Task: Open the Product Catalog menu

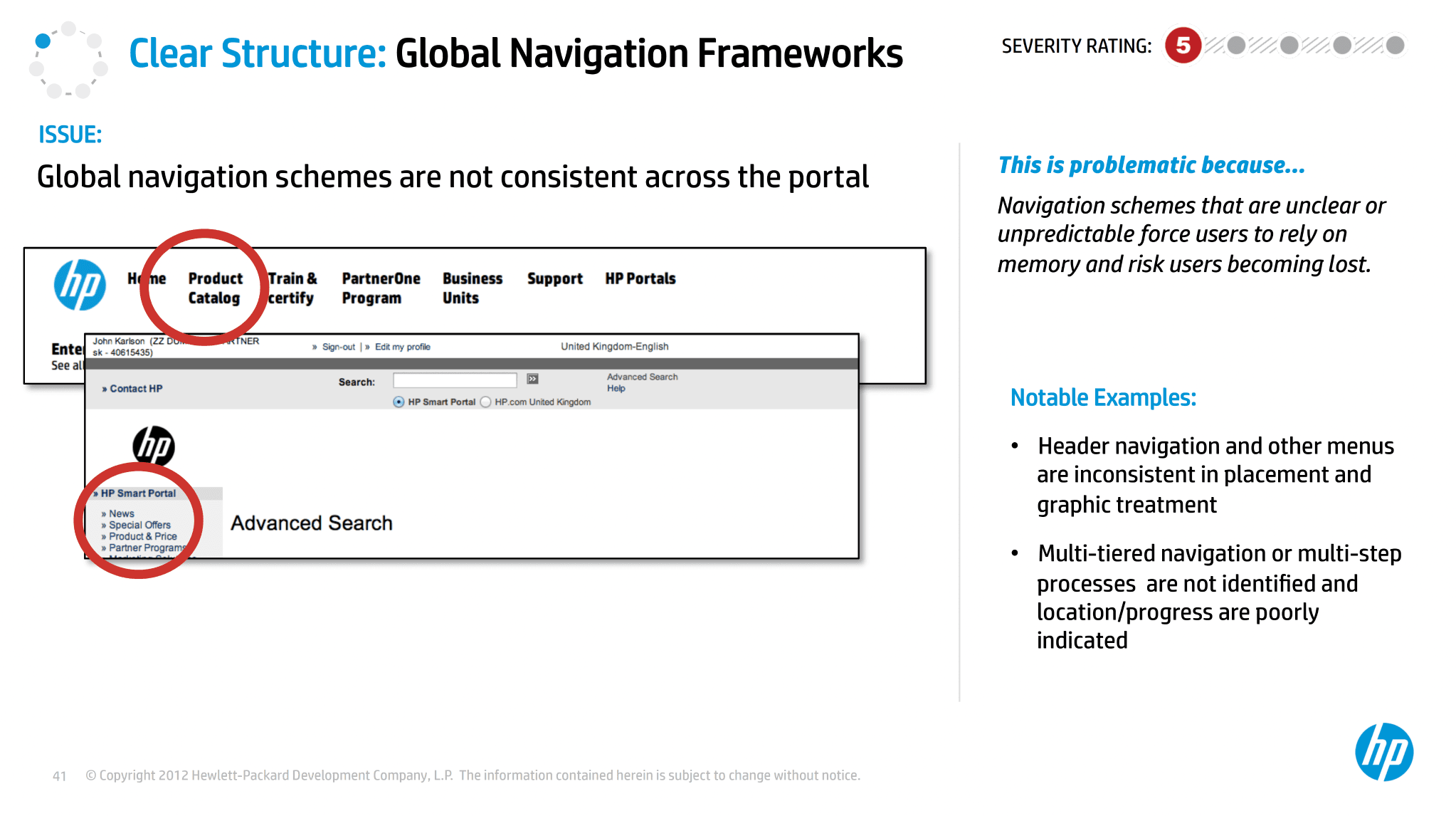Action: point(215,288)
